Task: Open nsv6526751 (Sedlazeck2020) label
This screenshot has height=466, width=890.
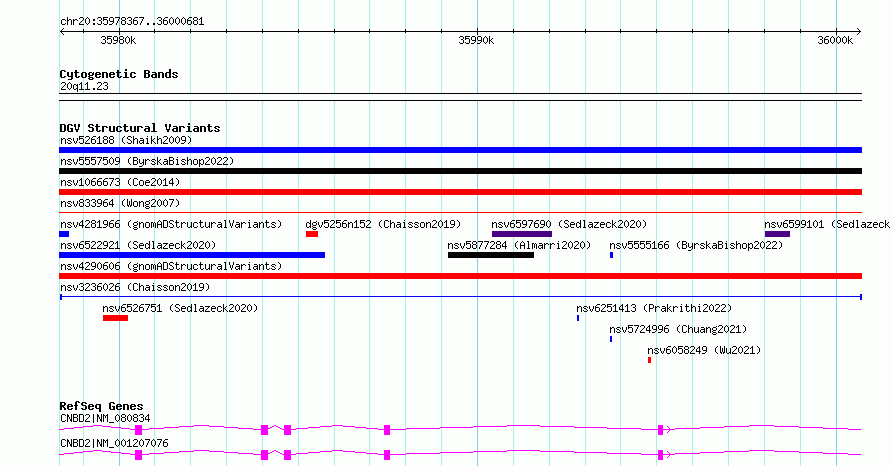Action: tap(180, 308)
